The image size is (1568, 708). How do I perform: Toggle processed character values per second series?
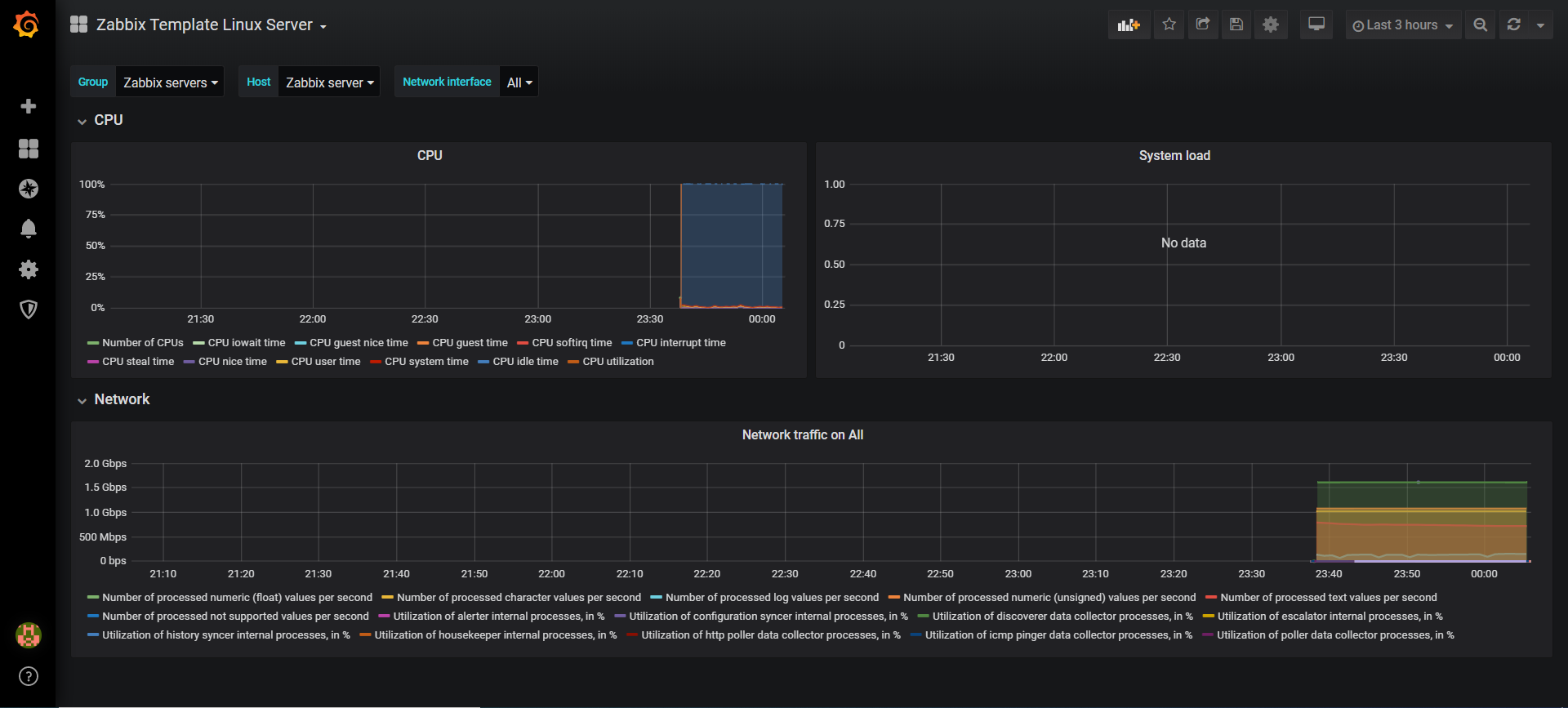(x=519, y=597)
